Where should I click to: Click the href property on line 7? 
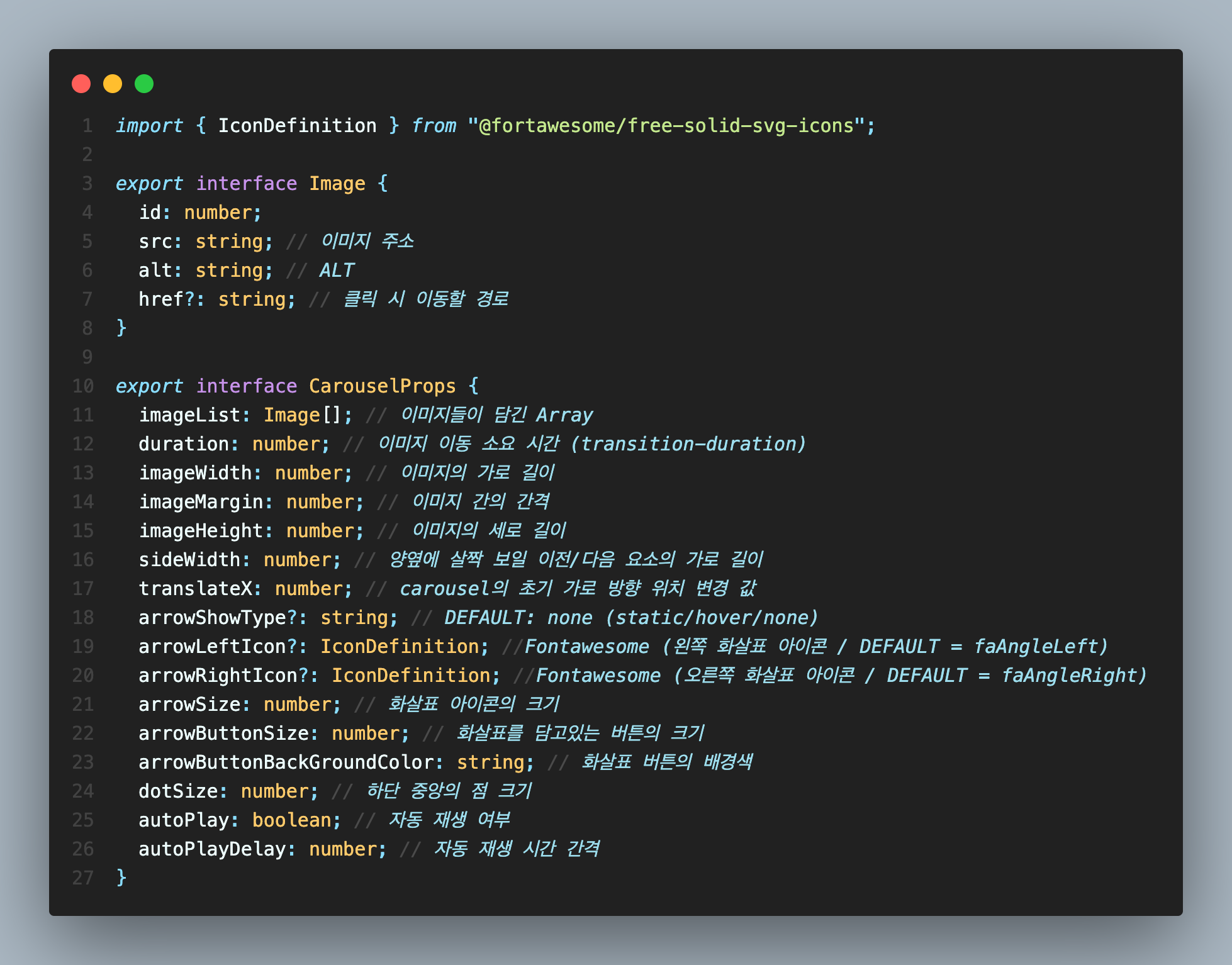click(x=161, y=299)
